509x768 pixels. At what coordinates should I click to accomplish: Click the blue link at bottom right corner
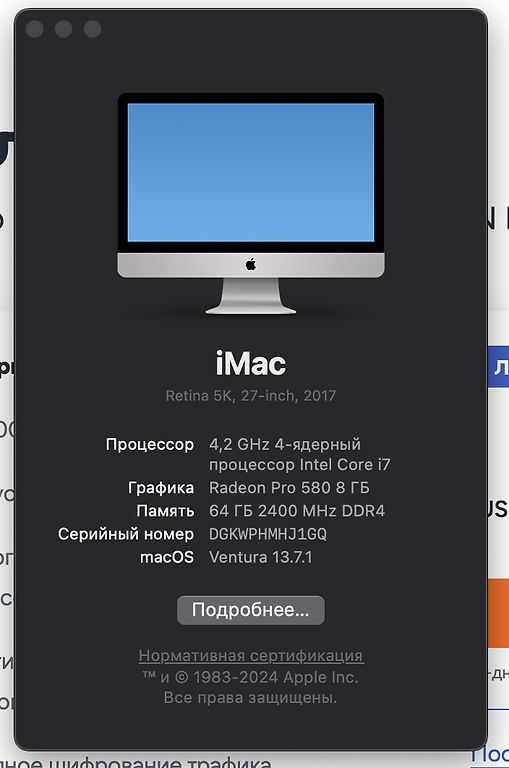point(490,756)
